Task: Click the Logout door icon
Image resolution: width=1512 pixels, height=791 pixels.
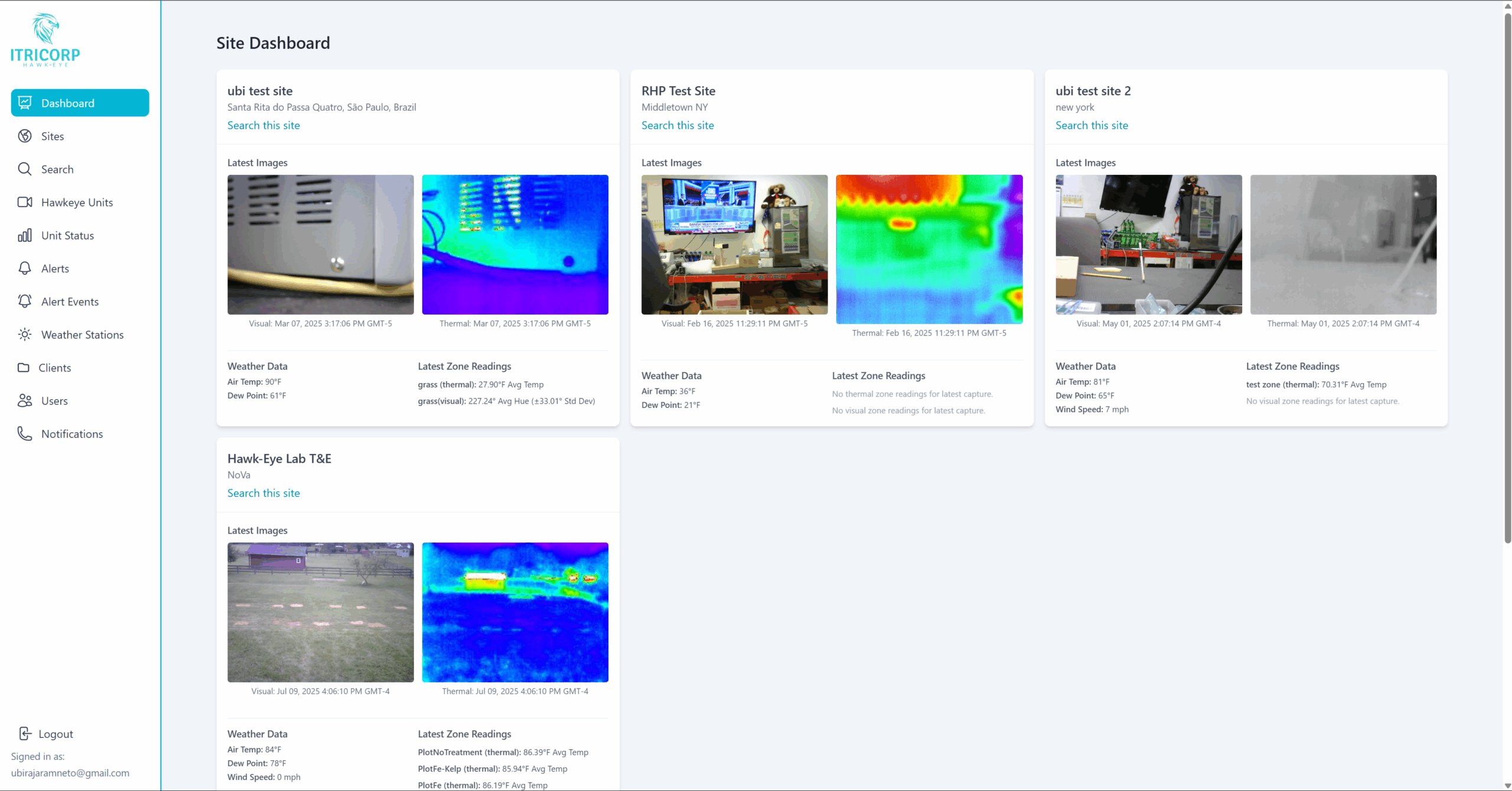Action: coord(25,734)
